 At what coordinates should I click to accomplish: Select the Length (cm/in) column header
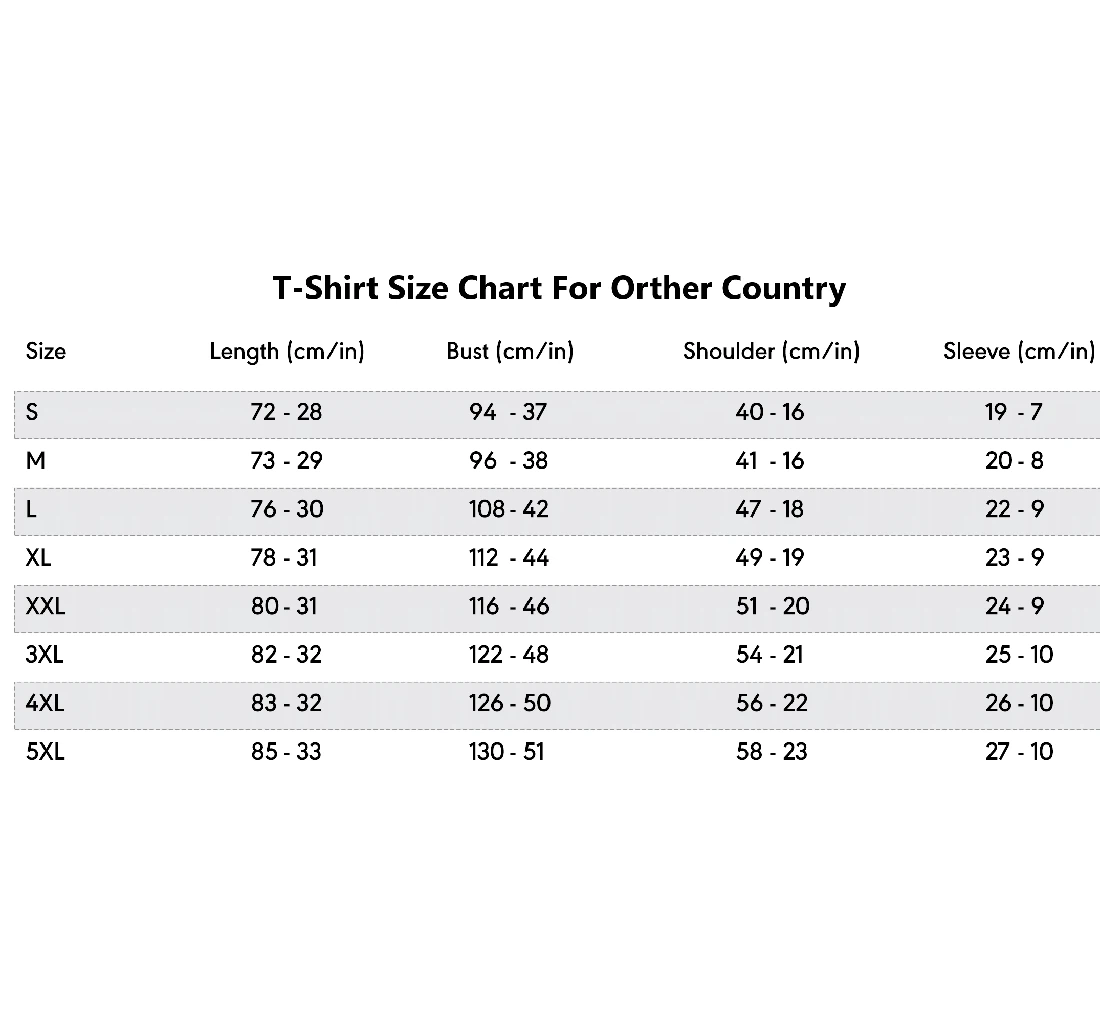tap(287, 351)
